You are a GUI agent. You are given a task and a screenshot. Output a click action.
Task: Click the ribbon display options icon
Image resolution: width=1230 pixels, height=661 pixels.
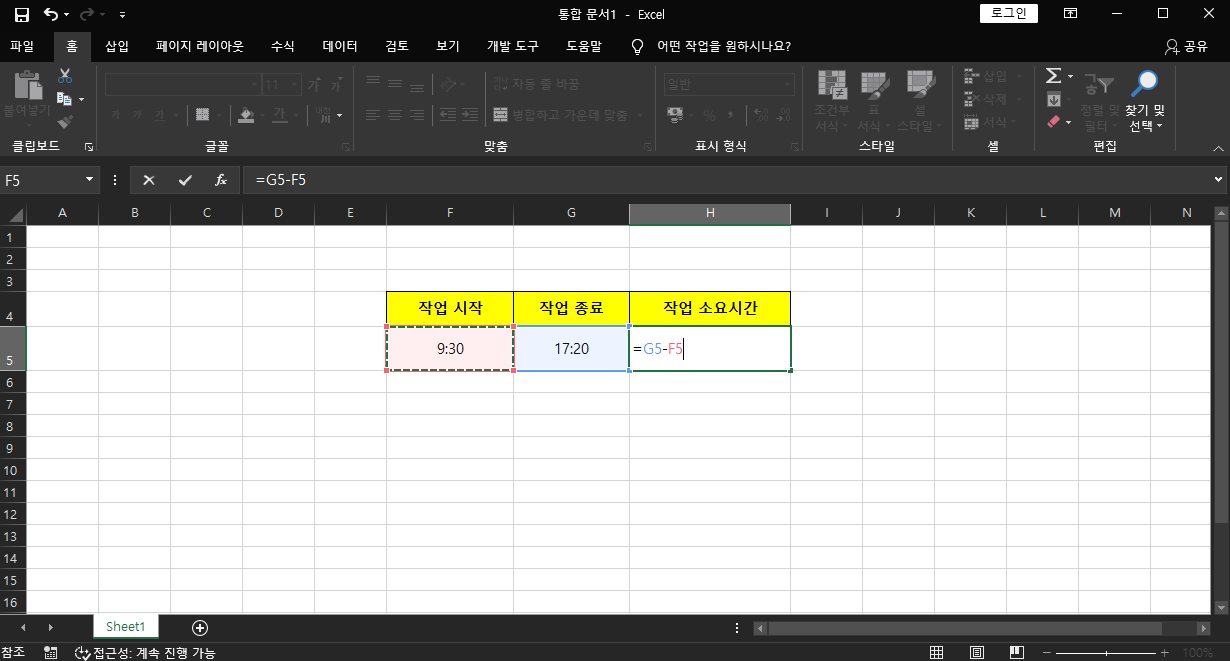(x=1070, y=14)
